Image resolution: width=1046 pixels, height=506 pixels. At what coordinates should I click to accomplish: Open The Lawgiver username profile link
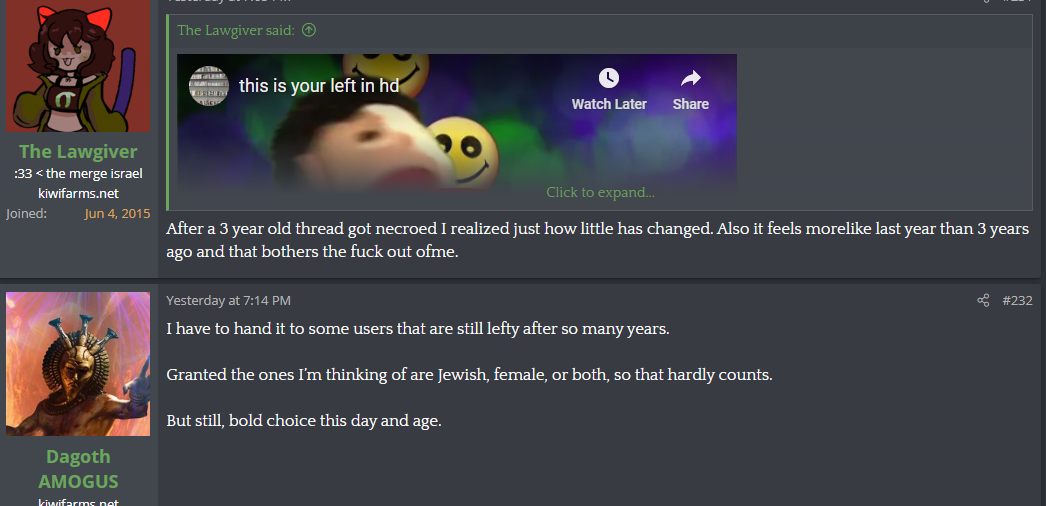coord(78,152)
